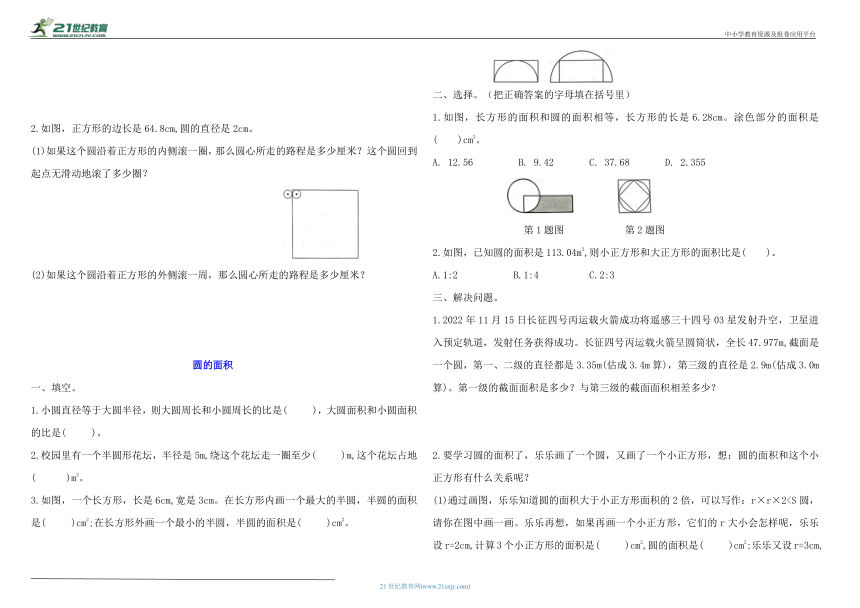Click the section heading 三、解决问题
The height and width of the screenshot is (608, 860).
click(x=466, y=298)
